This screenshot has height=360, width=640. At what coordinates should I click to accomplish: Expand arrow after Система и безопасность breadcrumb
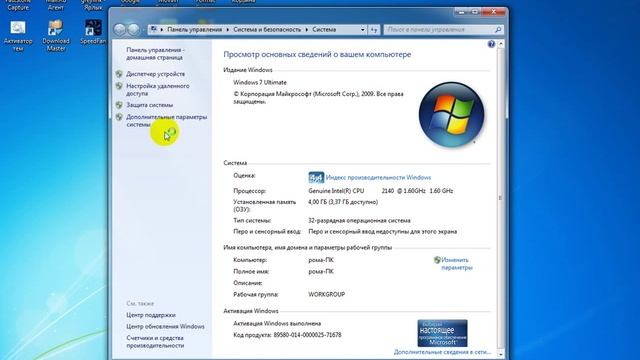pyautogui.click(x=307, y=29)
